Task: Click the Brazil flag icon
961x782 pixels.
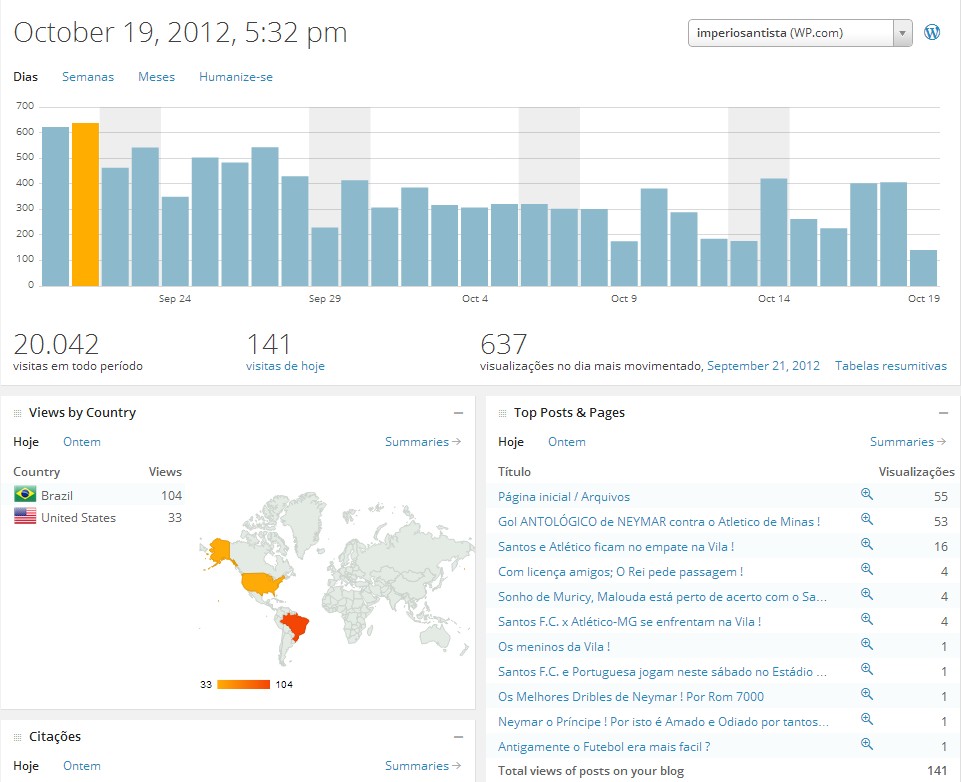Action: click(x=25, y=495)
